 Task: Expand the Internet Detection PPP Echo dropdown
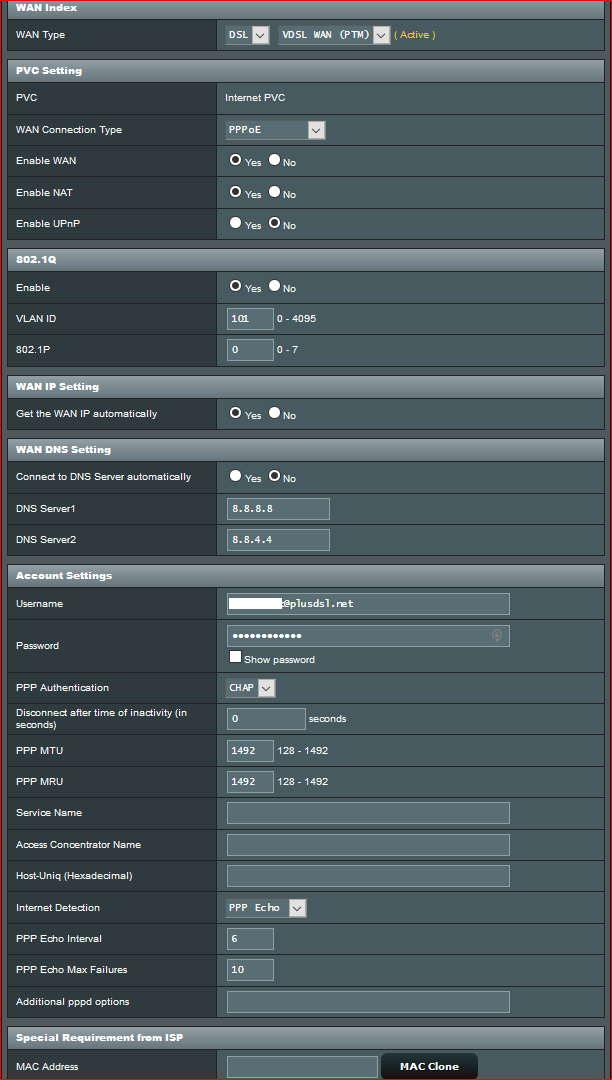pyautogui.click(x=267, y=908)
